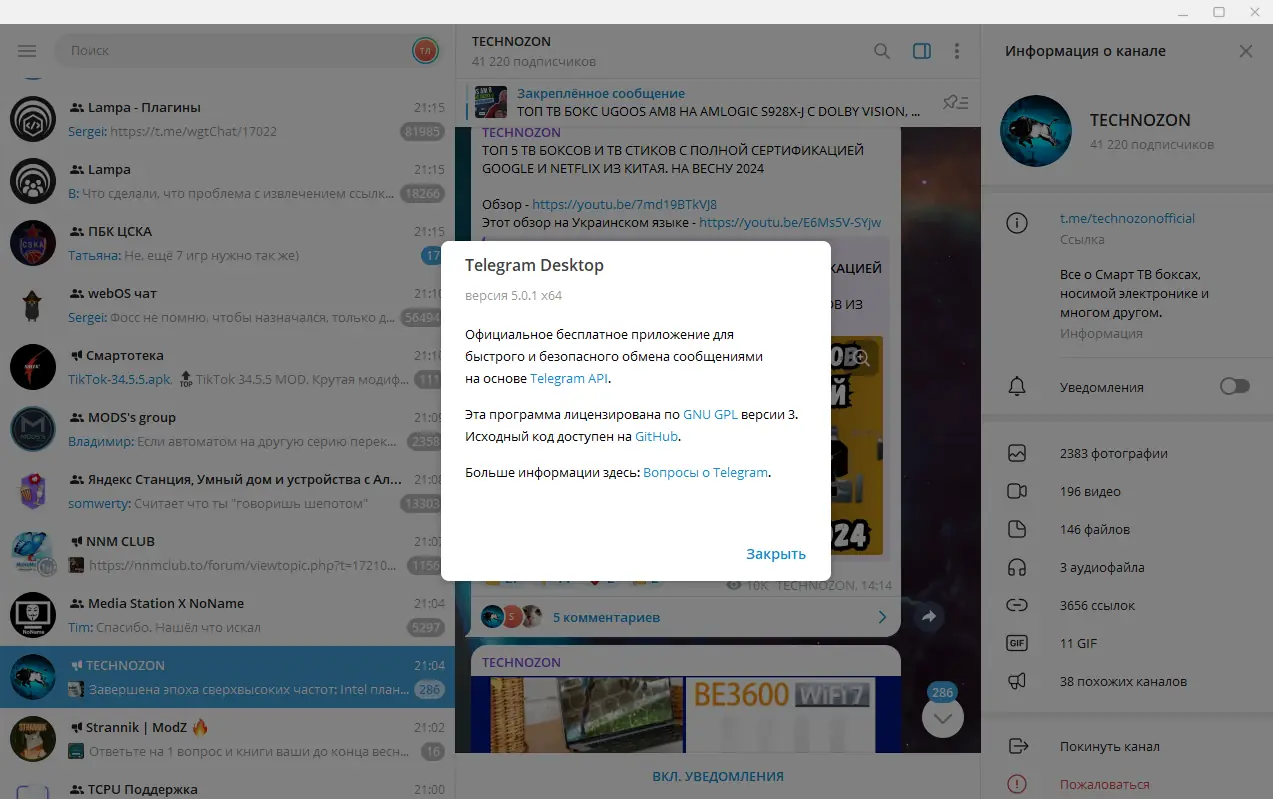1273x799 pixels.
Task: Open t.me/technozonofficial link
Action: tap(1127, 218)
